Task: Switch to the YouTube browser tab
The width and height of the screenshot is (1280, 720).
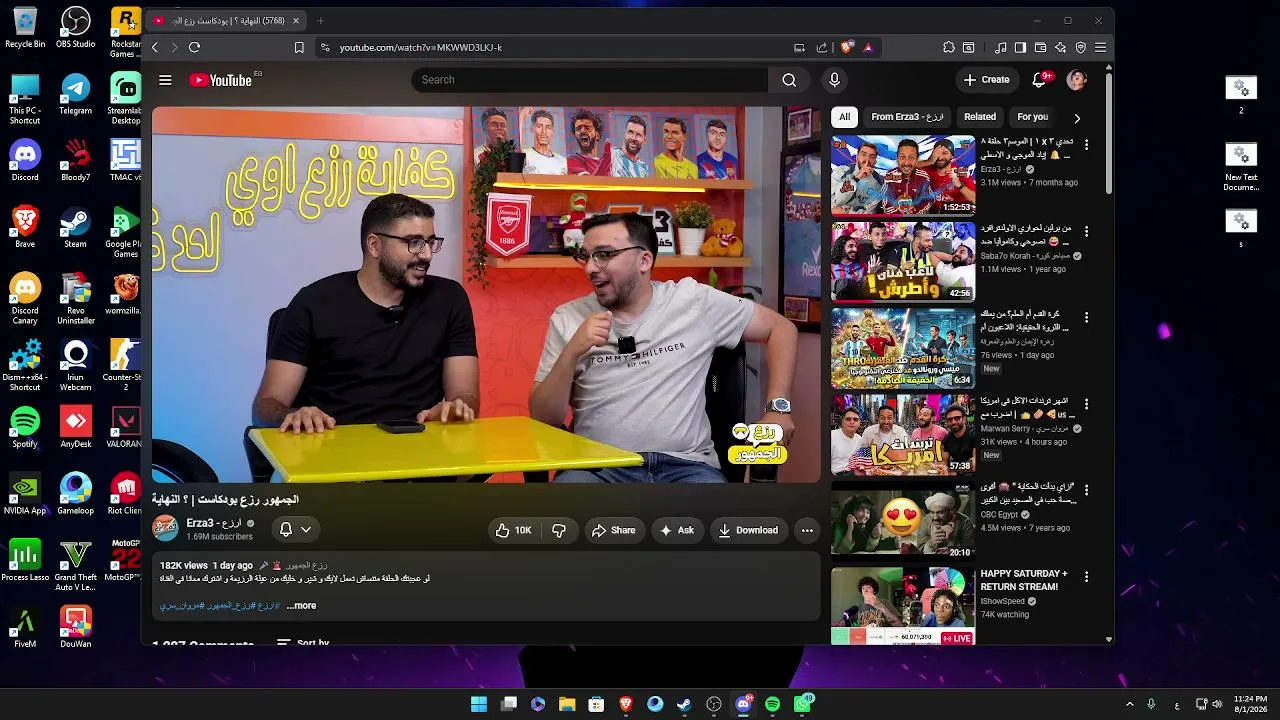Action: [x=226, y=20]
